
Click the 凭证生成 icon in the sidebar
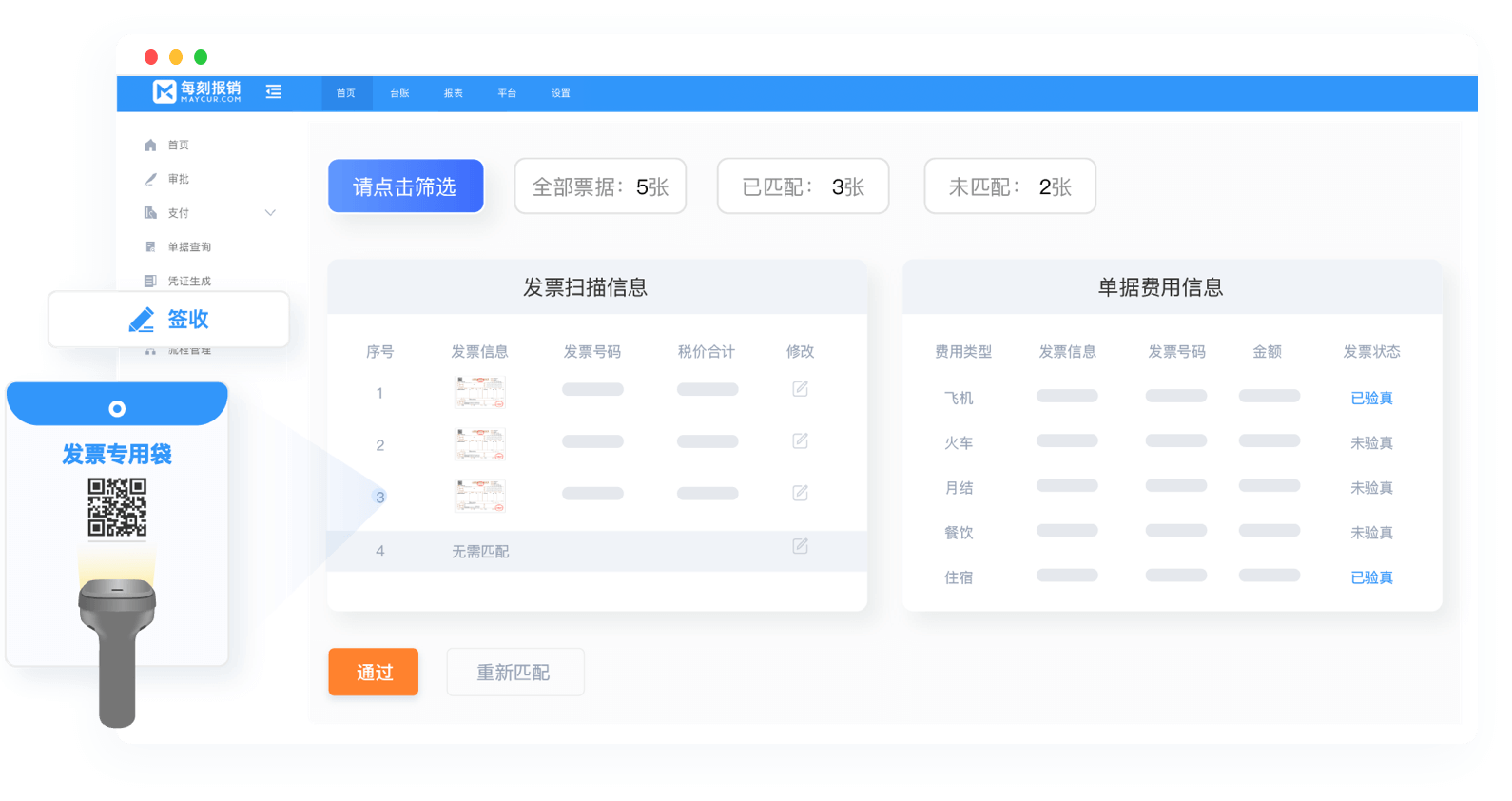(x=150, y=281)
